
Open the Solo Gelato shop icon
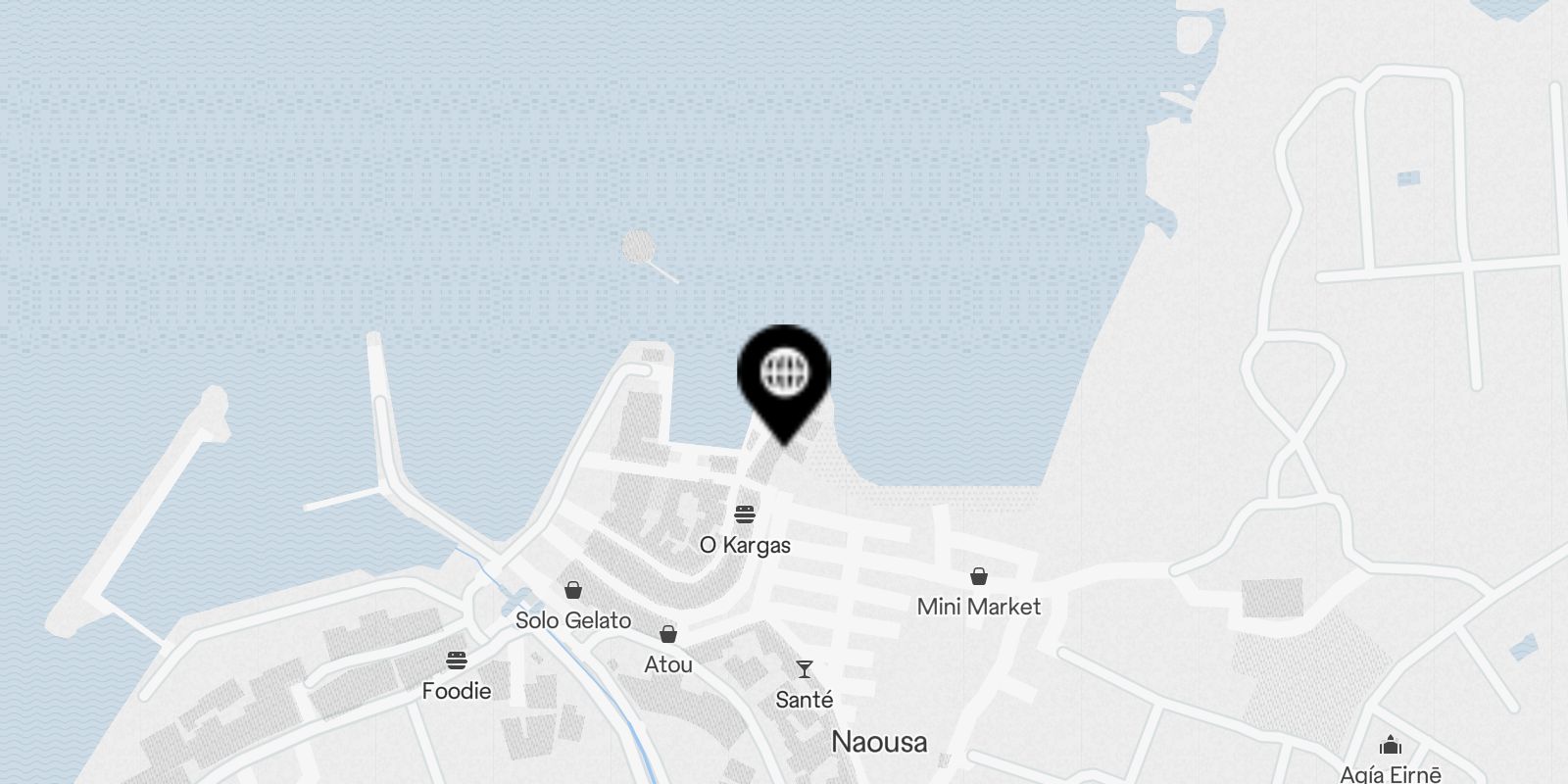click(x=573, y=590)
